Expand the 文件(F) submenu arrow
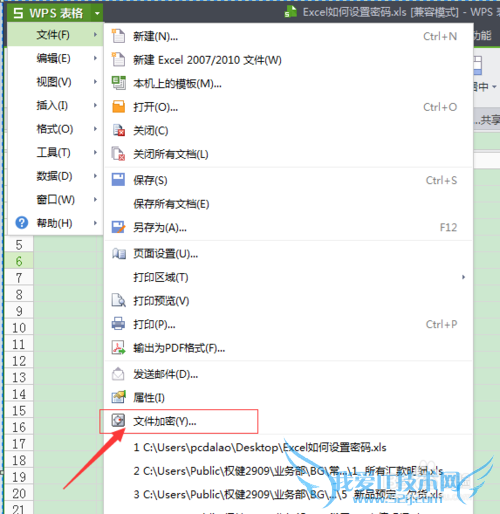The image size is (500, 514). [x=95, y=34]
